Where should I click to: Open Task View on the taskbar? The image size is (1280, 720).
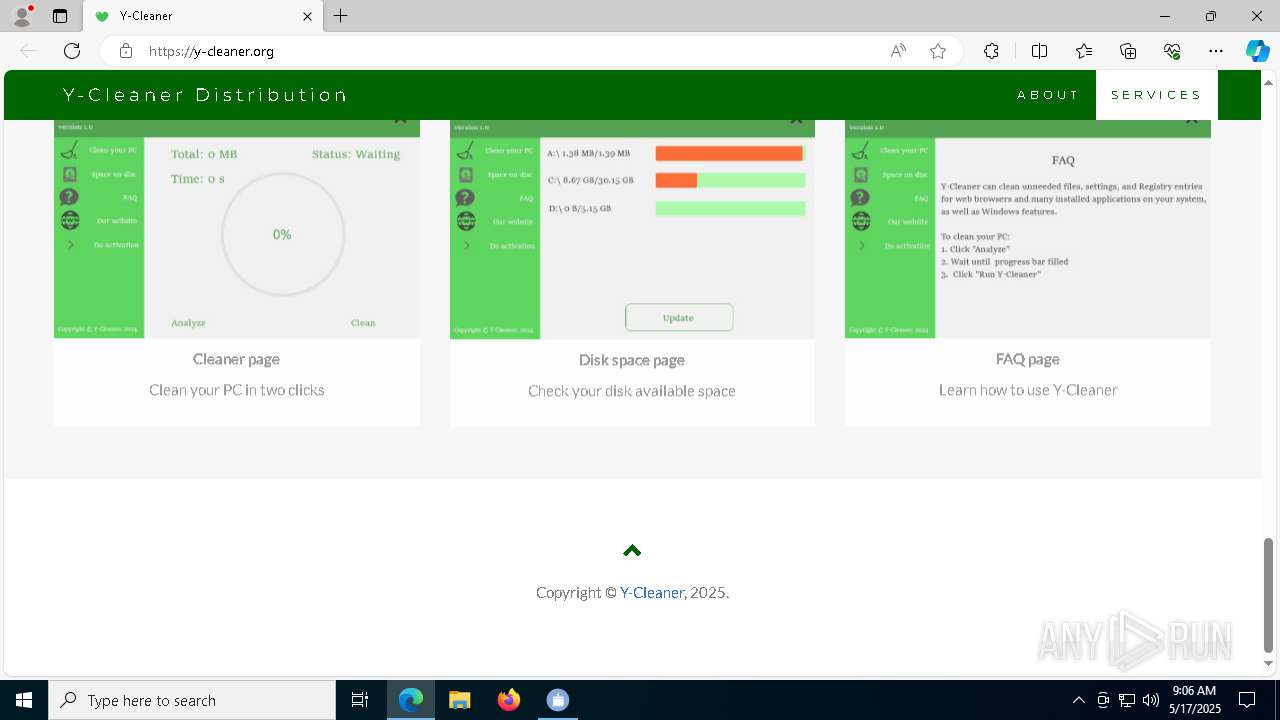tap(360, 700)
